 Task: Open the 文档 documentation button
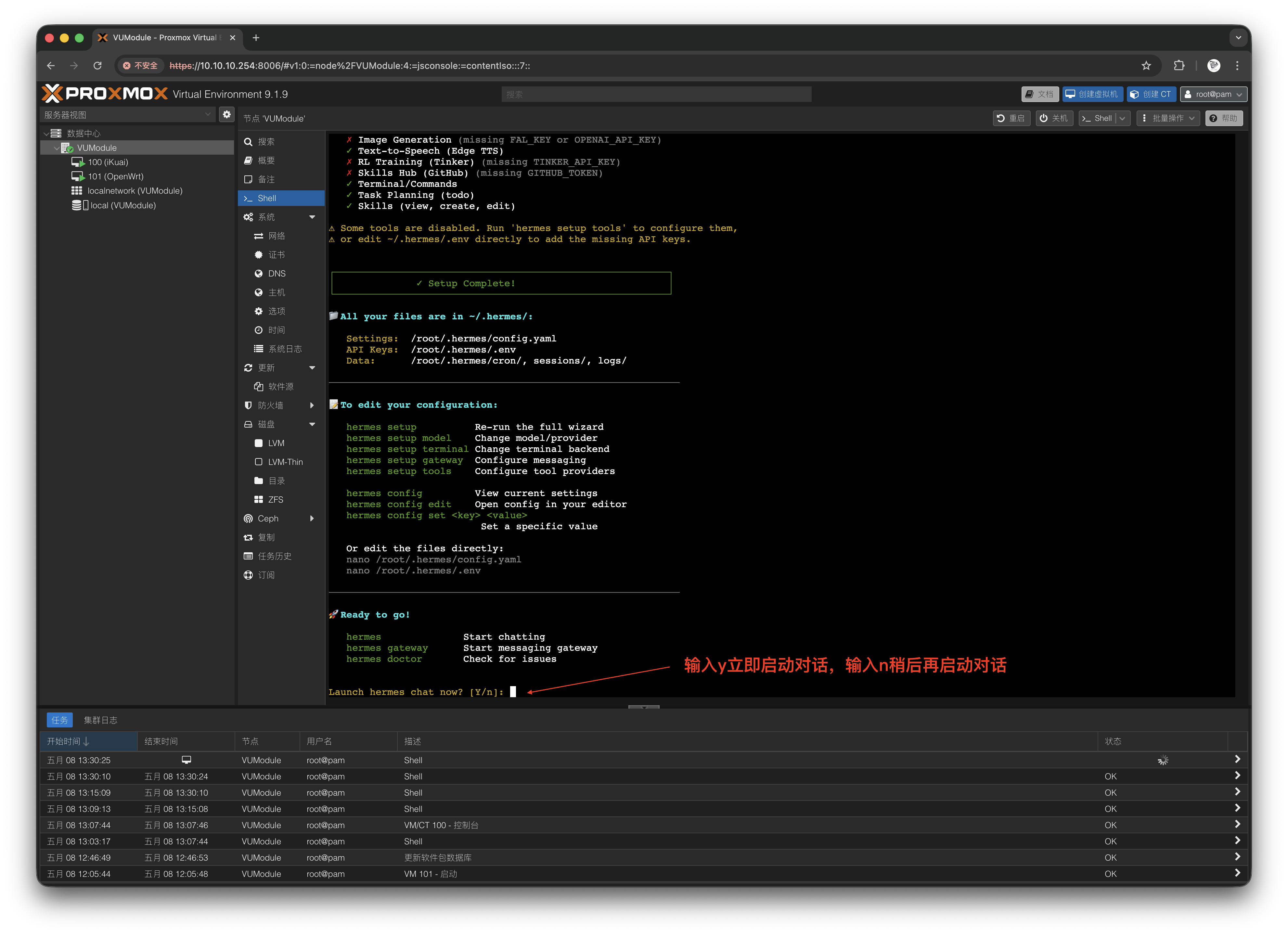tap(1040, 94)
